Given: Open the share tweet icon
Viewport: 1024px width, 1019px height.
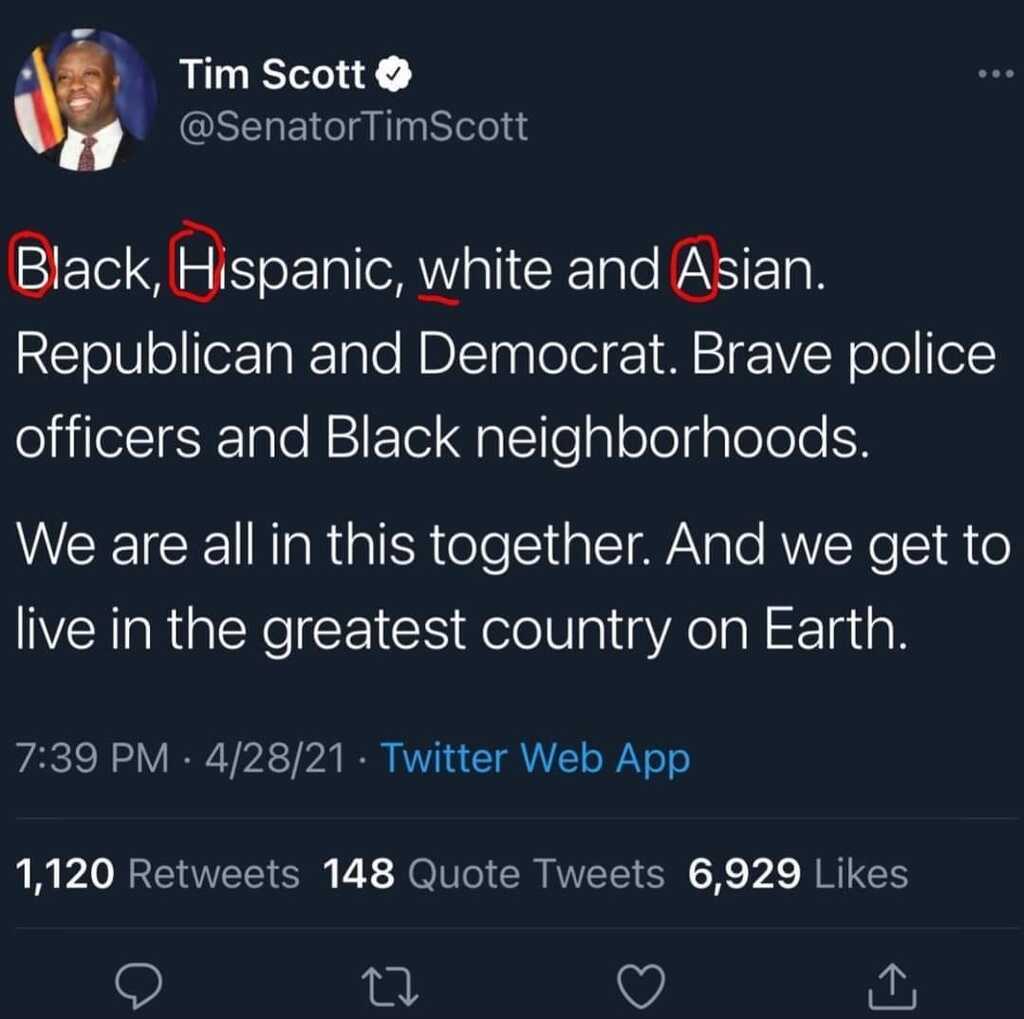Looking at the screenshot, I should tap(892, 986).
